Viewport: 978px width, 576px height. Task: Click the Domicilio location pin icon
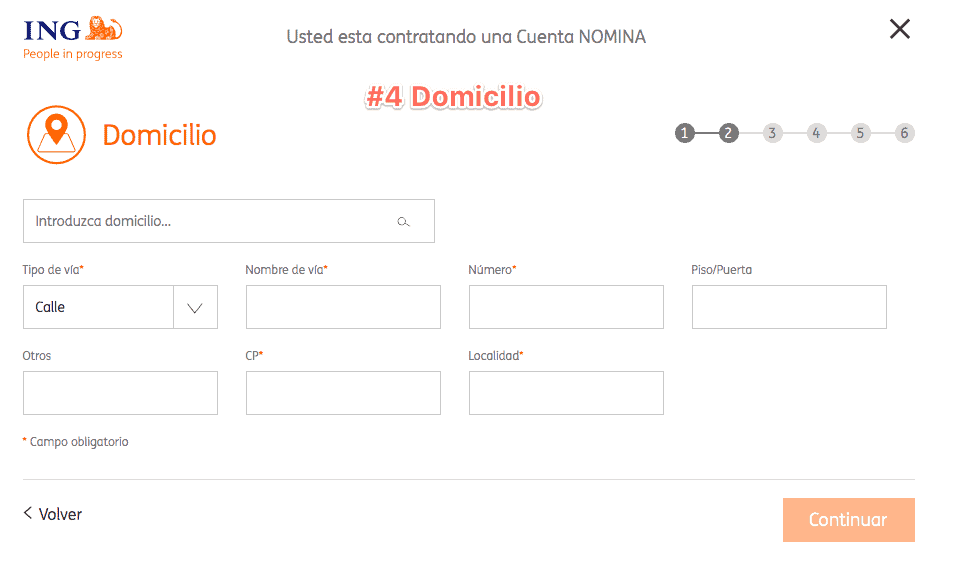(56, 135)
